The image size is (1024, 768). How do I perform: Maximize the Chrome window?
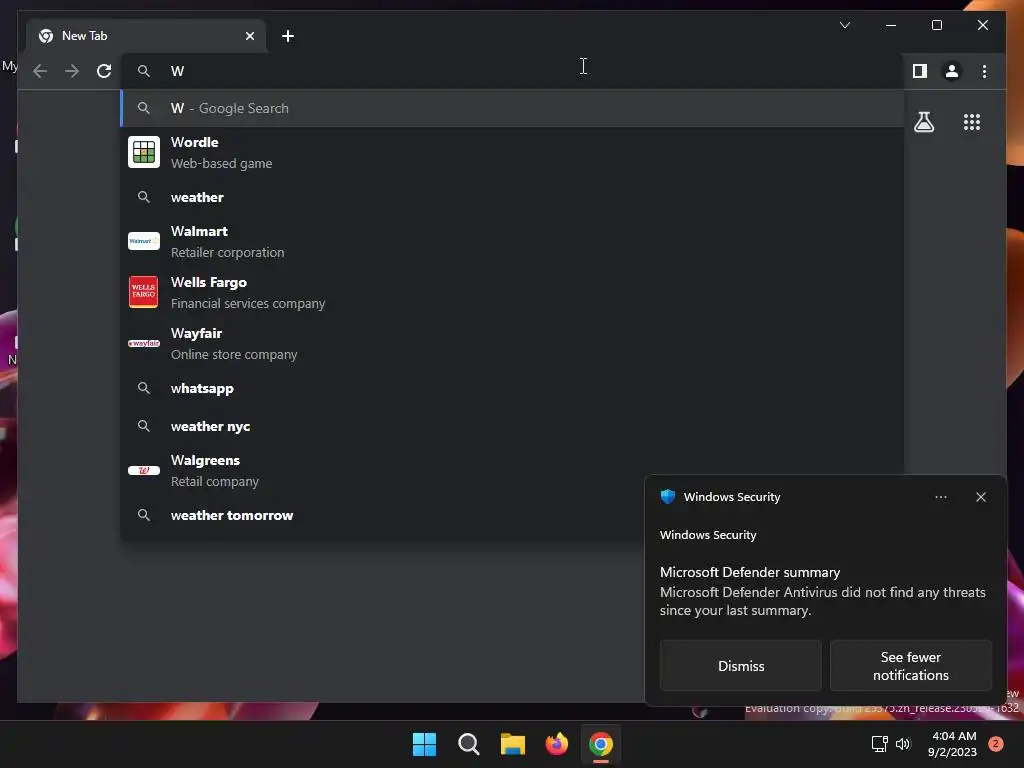936,25
